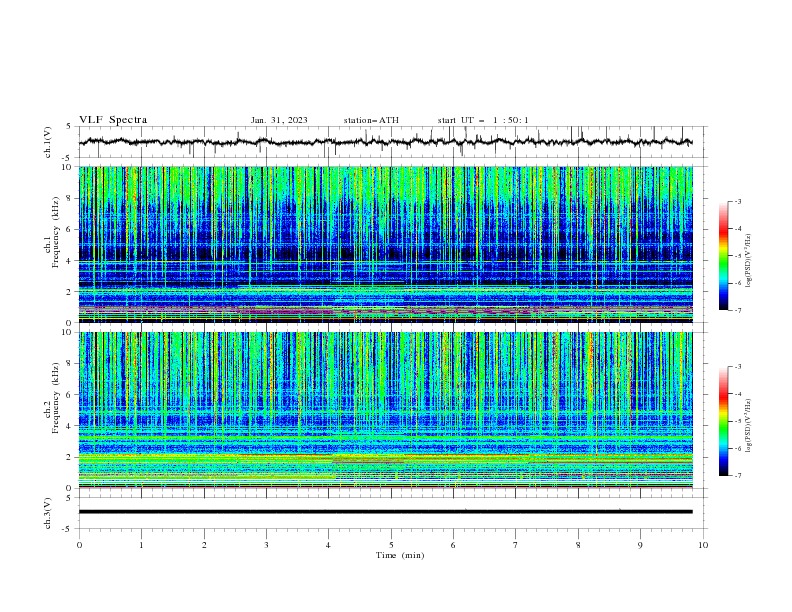Click the ch.1 voltage waveform trace
Image resolution: width=792 pixels, height=612 pixels.
coord(385,142)
